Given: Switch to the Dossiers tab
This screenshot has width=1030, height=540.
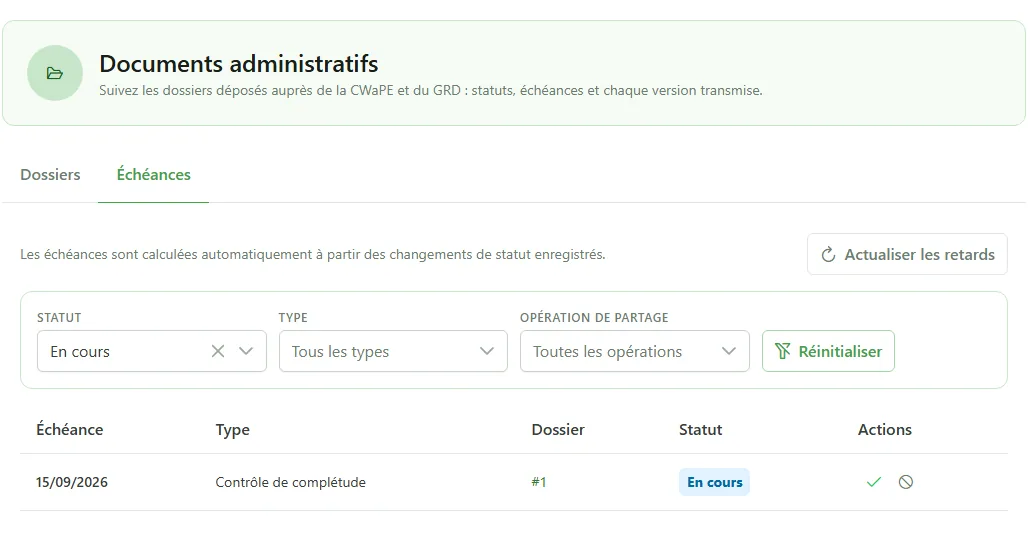Looking at the screenshot, I should pyautogui.click(x=51, y=175).
